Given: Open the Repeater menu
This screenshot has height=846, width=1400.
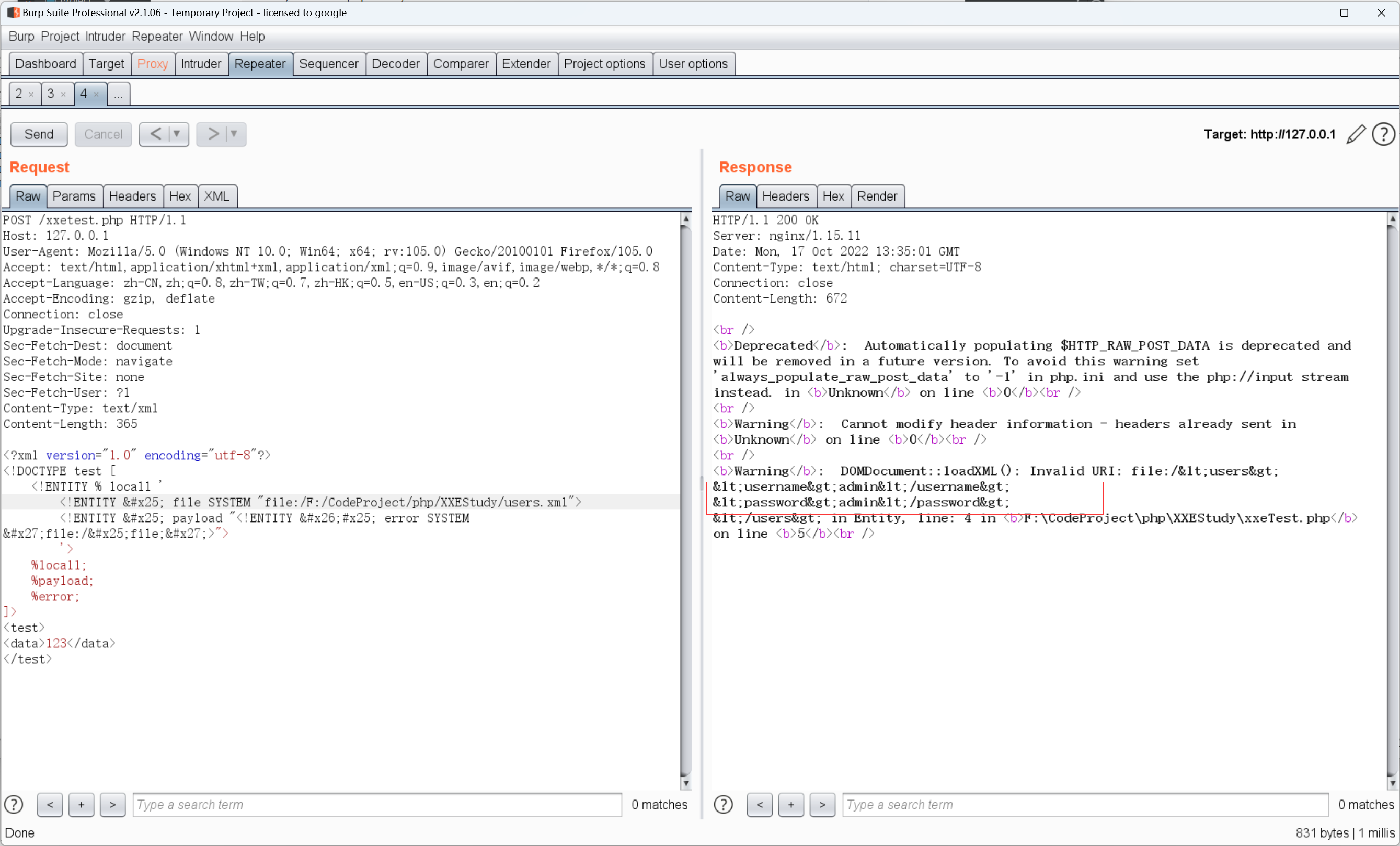Looking at the screenshot, I should [157, 37].
